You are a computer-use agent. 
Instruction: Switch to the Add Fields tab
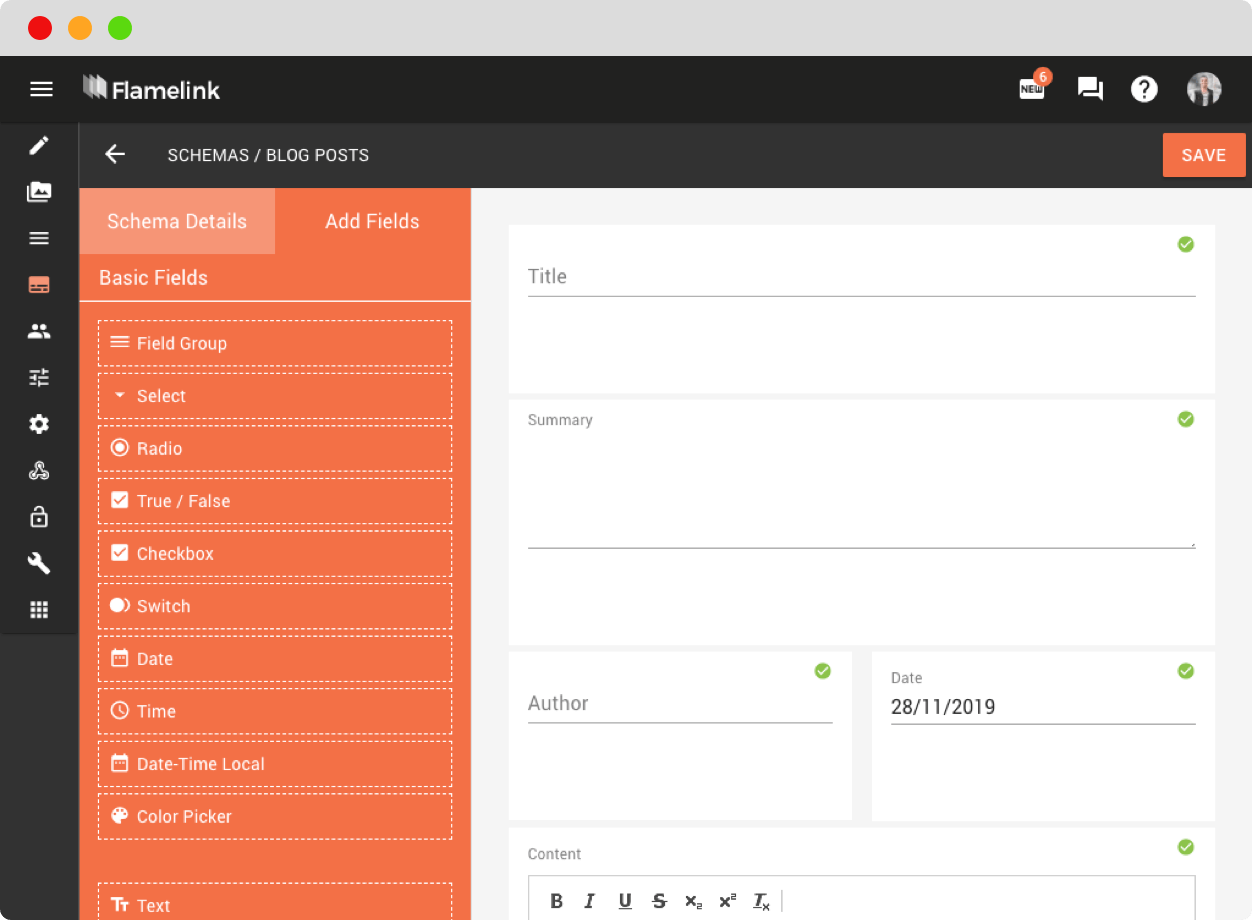[x=372, y=221]
